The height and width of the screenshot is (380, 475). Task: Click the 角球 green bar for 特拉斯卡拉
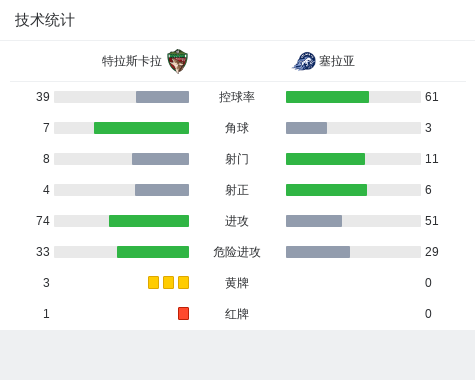(141, 128)
